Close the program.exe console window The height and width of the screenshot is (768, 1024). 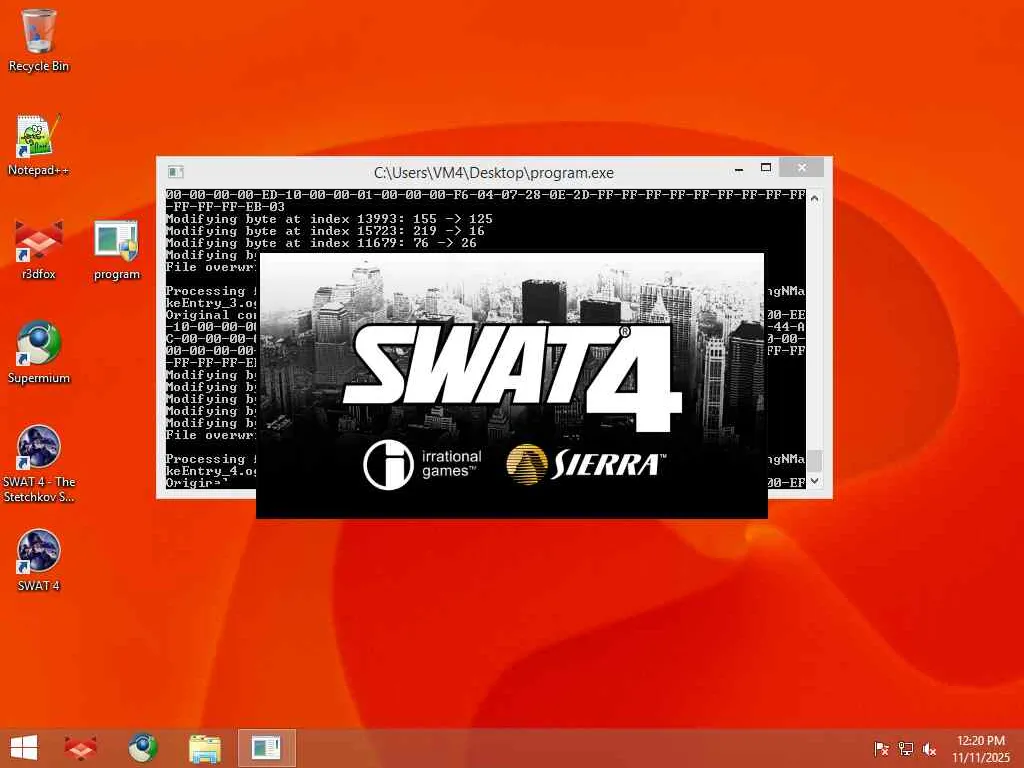click(802, 168)
